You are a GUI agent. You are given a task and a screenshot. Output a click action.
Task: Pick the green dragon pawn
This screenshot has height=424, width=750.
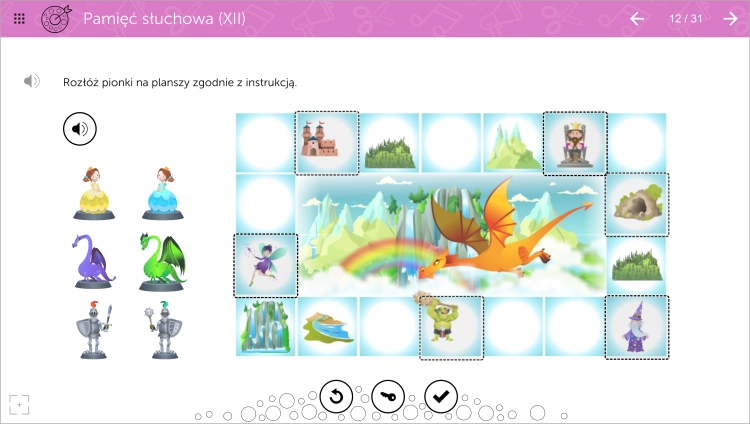point(162,261)
